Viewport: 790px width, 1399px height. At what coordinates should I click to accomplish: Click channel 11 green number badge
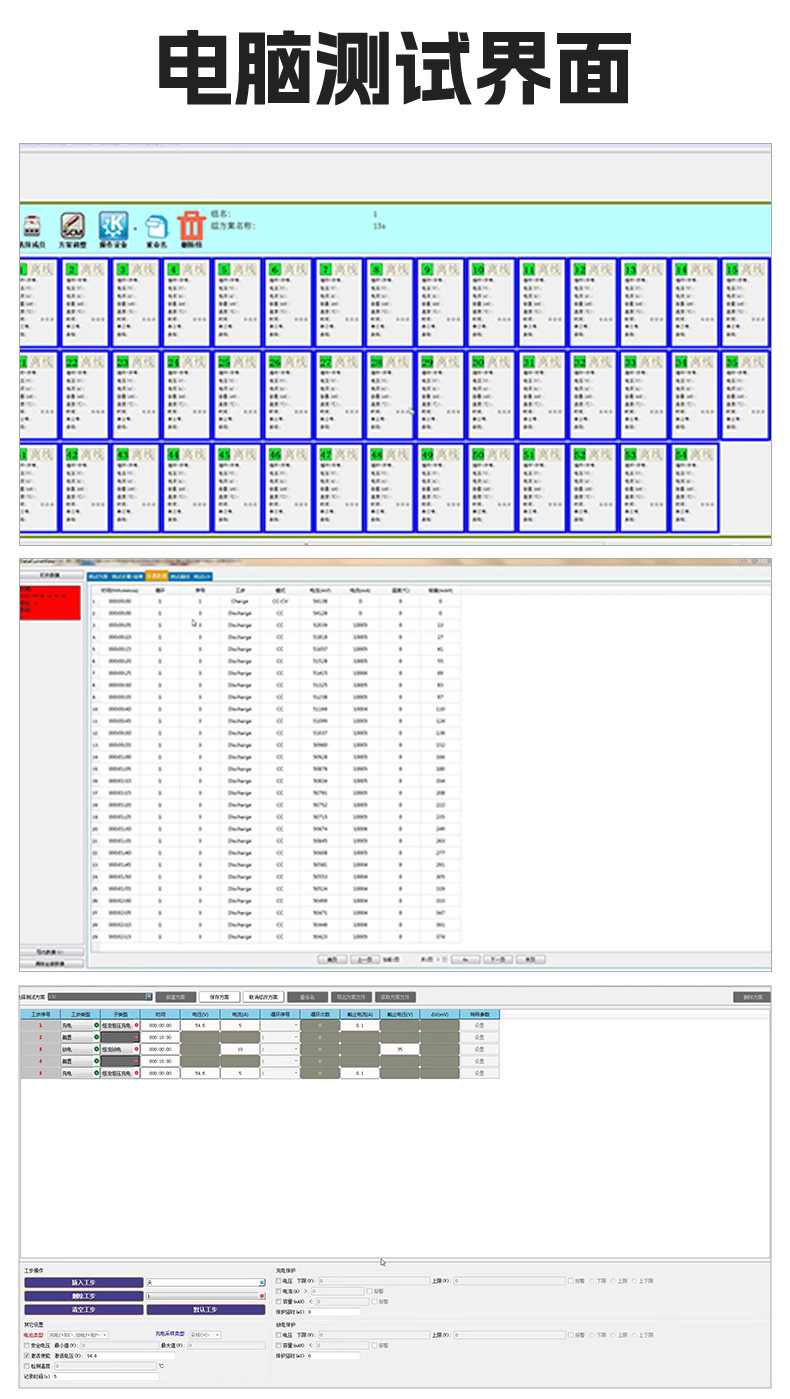529,270
